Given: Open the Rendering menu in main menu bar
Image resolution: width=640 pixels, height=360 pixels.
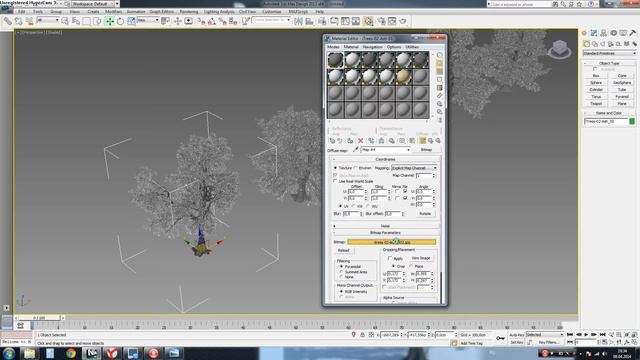Looking at the screenshot, I should [x=189, y=12].
